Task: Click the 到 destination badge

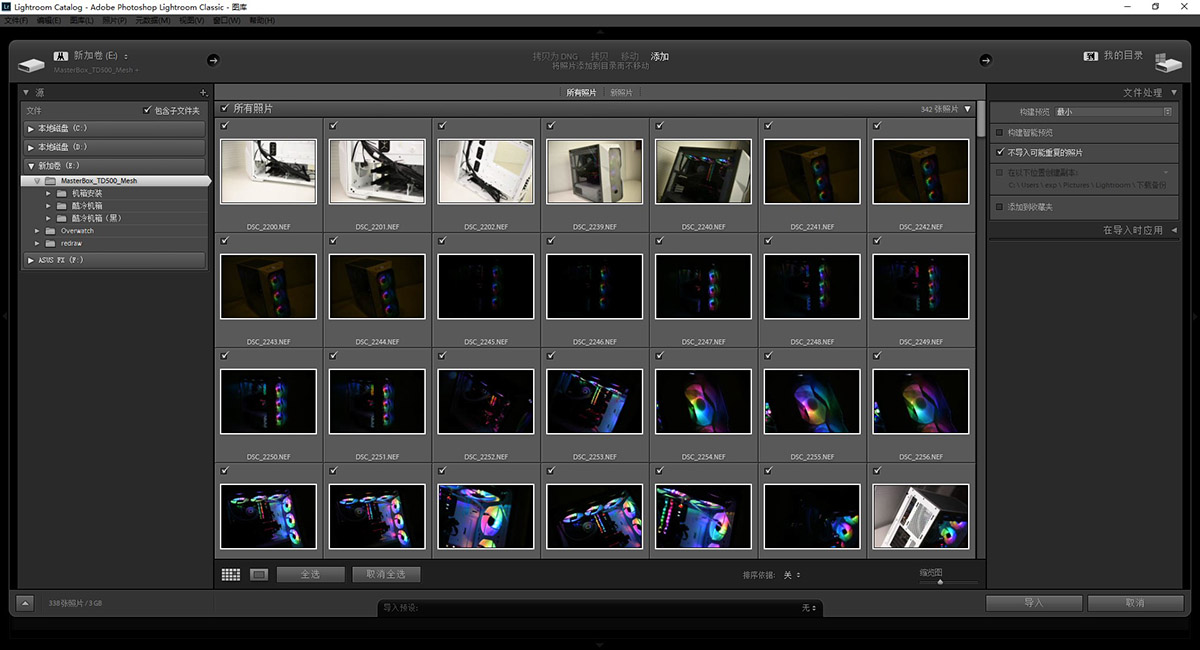Action: pos(1091,56)
